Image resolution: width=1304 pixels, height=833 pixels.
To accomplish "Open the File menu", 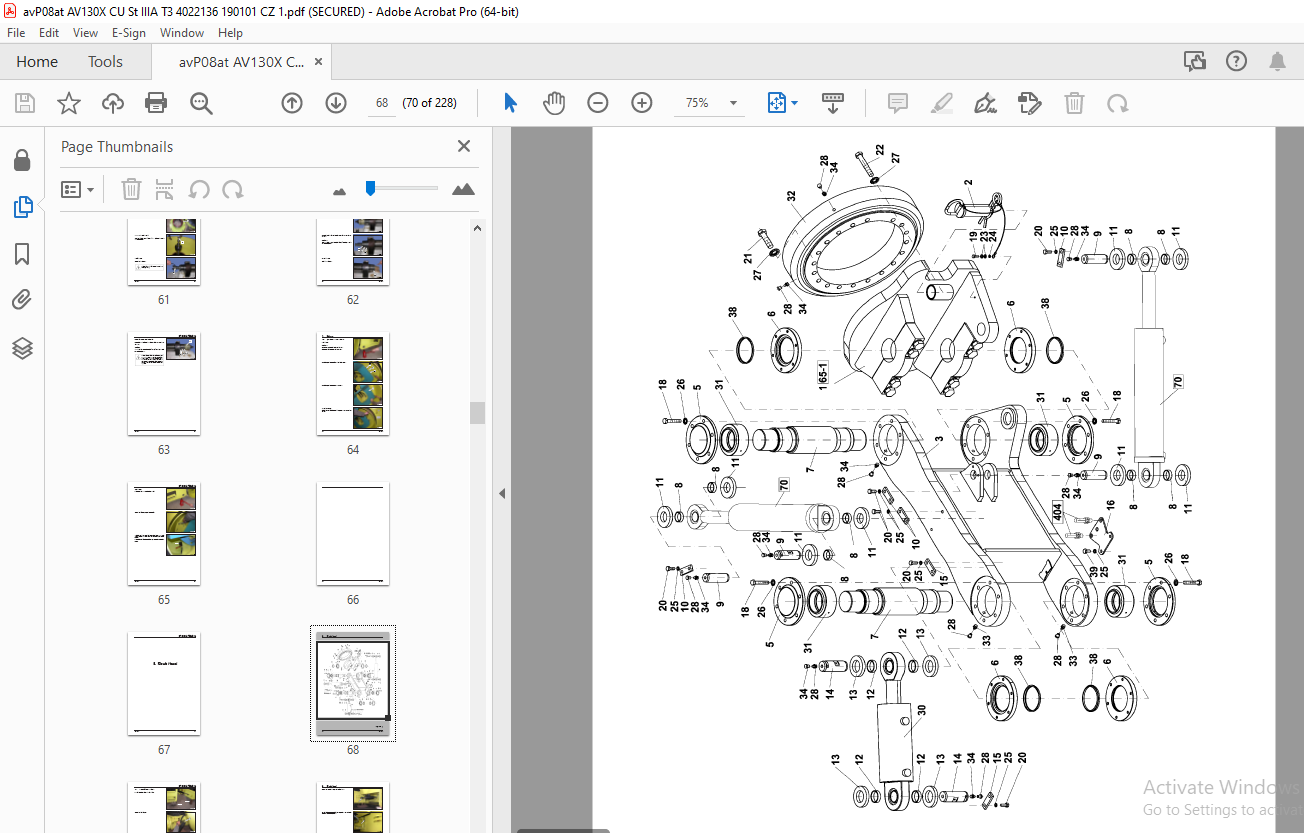I will coord(16,33).
